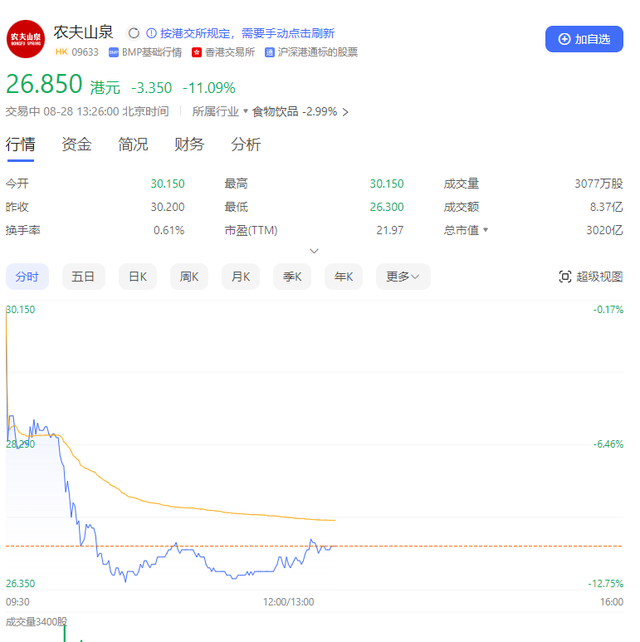This screenshot has height=642, width=640.
Task: Click the Hong Kong Exchange flag icon
Action: (197, 52)
